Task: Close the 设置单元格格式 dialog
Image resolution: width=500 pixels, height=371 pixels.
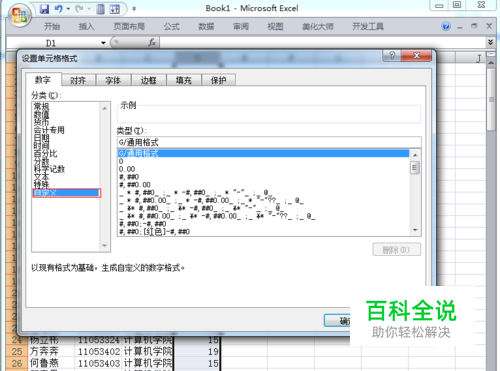Action: [416, 56]
